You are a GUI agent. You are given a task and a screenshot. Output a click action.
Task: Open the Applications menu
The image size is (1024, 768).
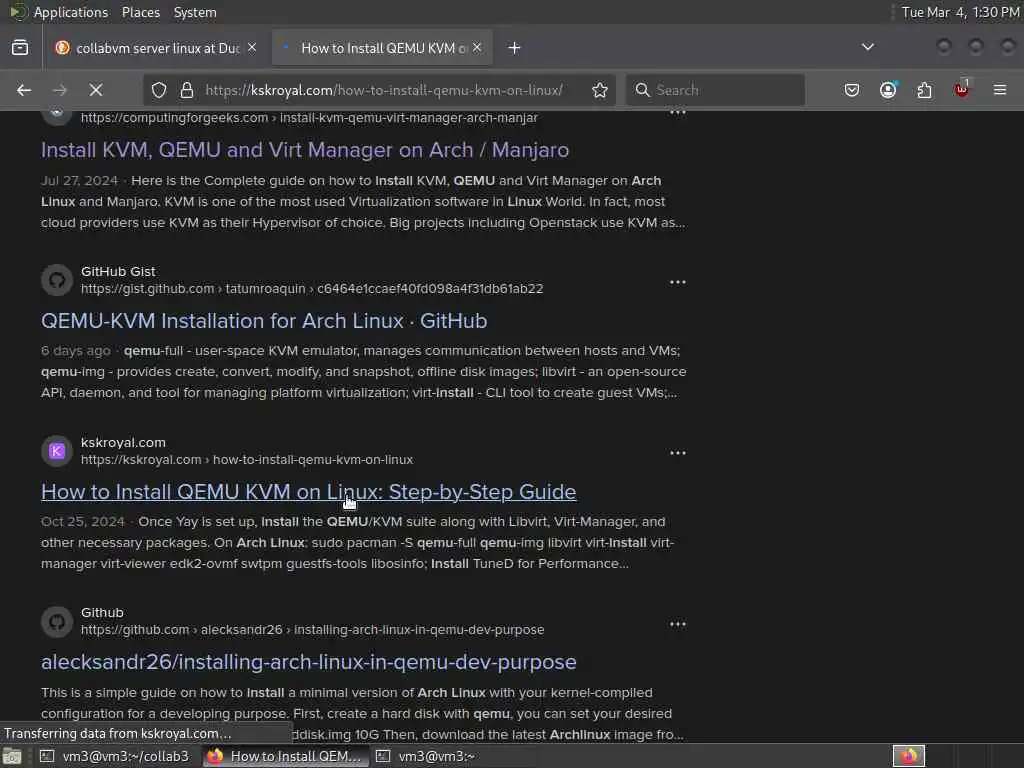71,12
